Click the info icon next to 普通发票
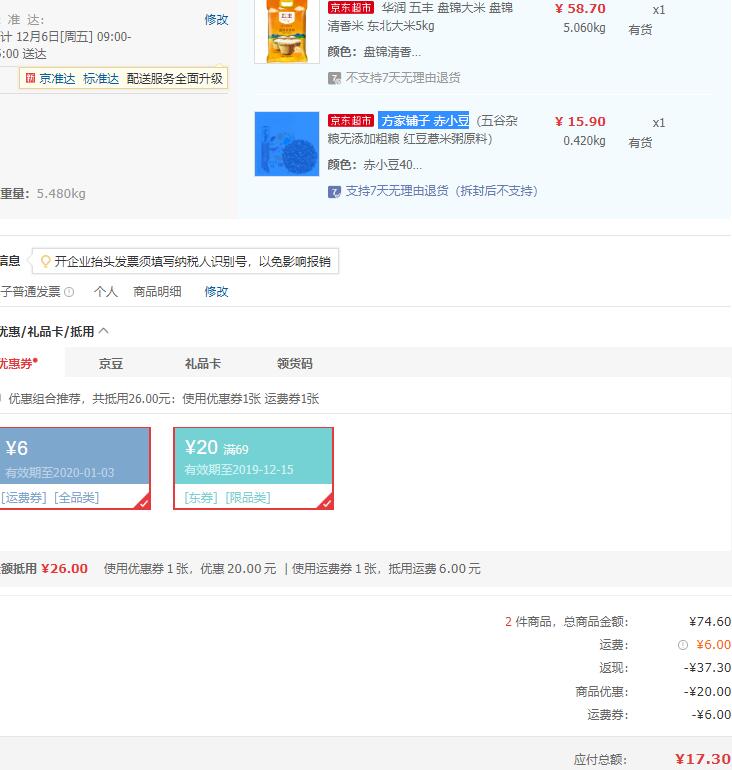The width and height of the screenshot is (732, 770). coord(69,292)
